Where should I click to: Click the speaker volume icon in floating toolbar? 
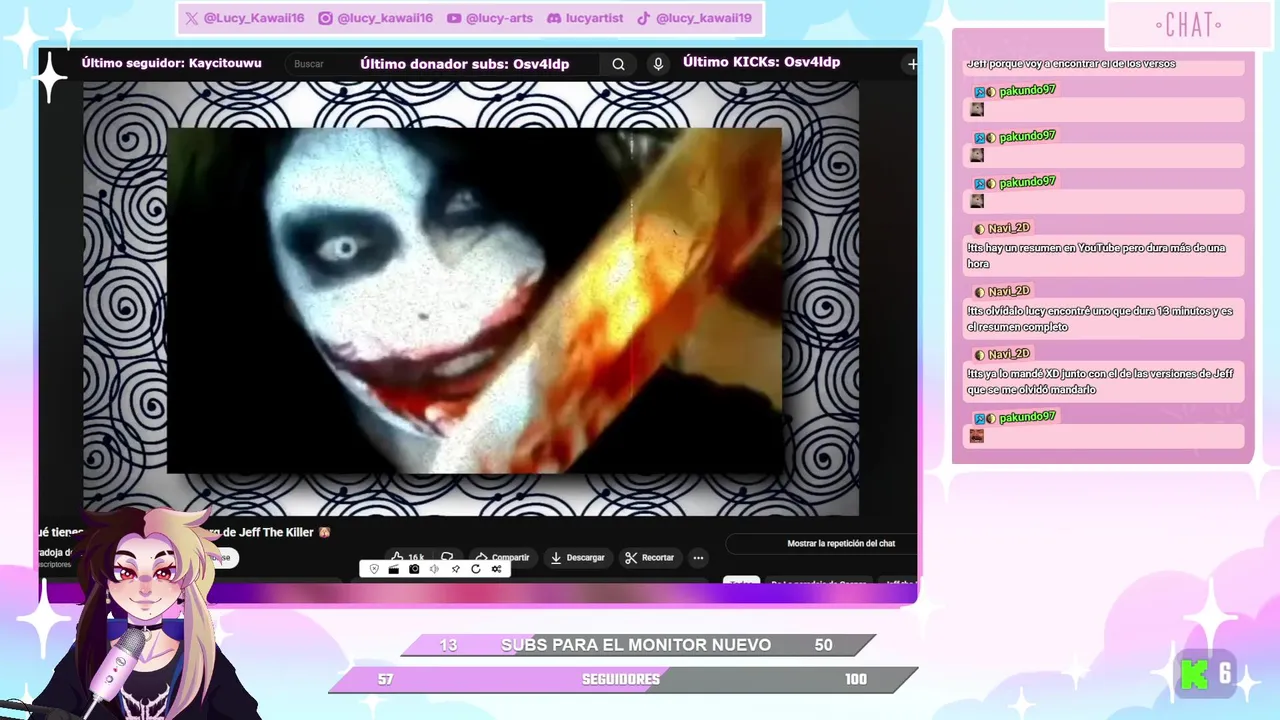(434, 569)
